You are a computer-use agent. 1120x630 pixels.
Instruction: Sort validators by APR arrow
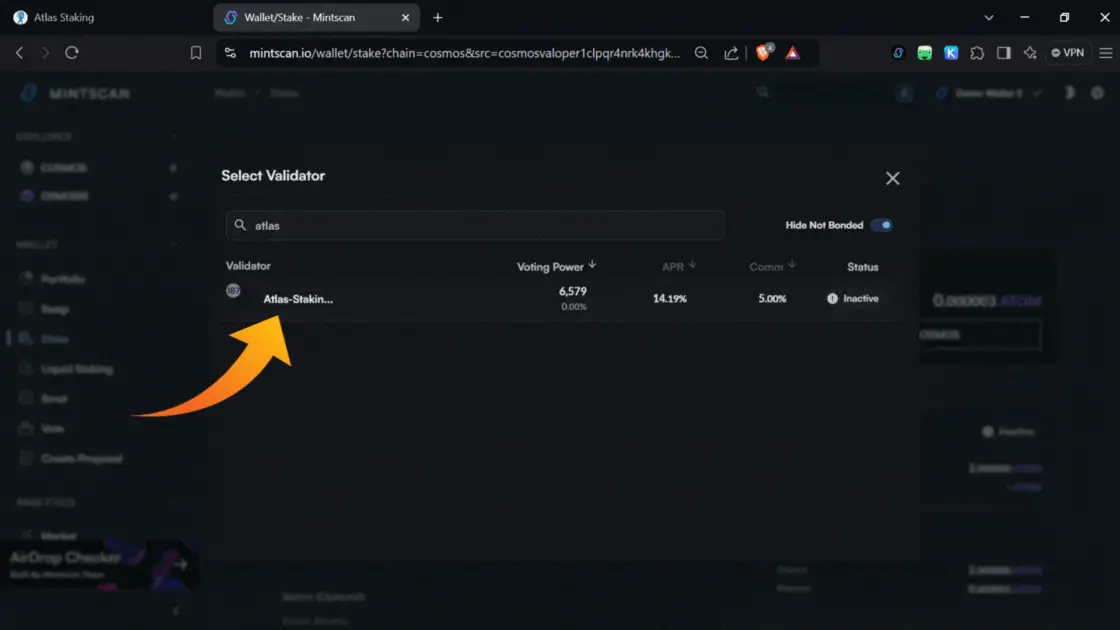coord(692,265)
